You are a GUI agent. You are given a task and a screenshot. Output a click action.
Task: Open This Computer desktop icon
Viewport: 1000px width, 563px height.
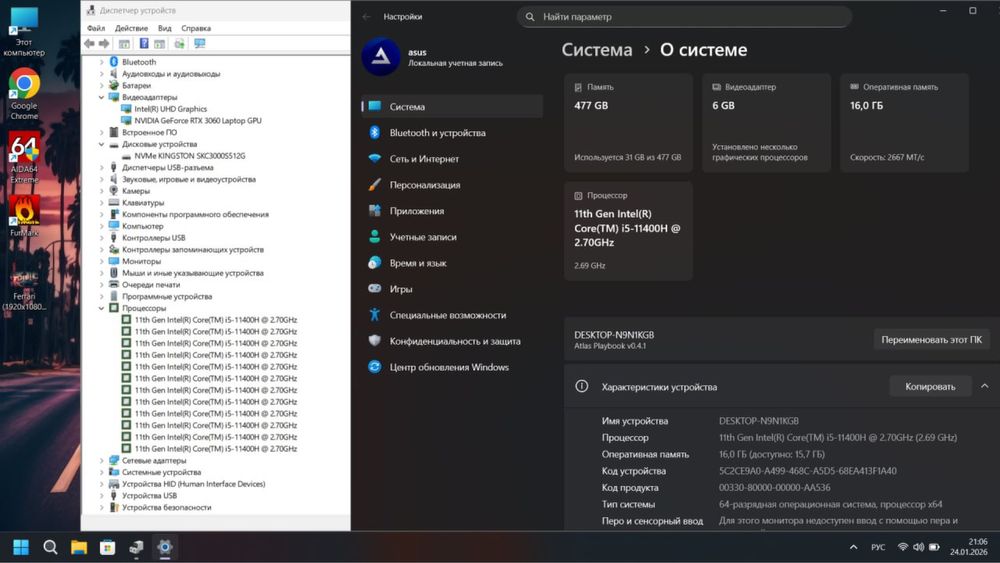coord(24,32)
